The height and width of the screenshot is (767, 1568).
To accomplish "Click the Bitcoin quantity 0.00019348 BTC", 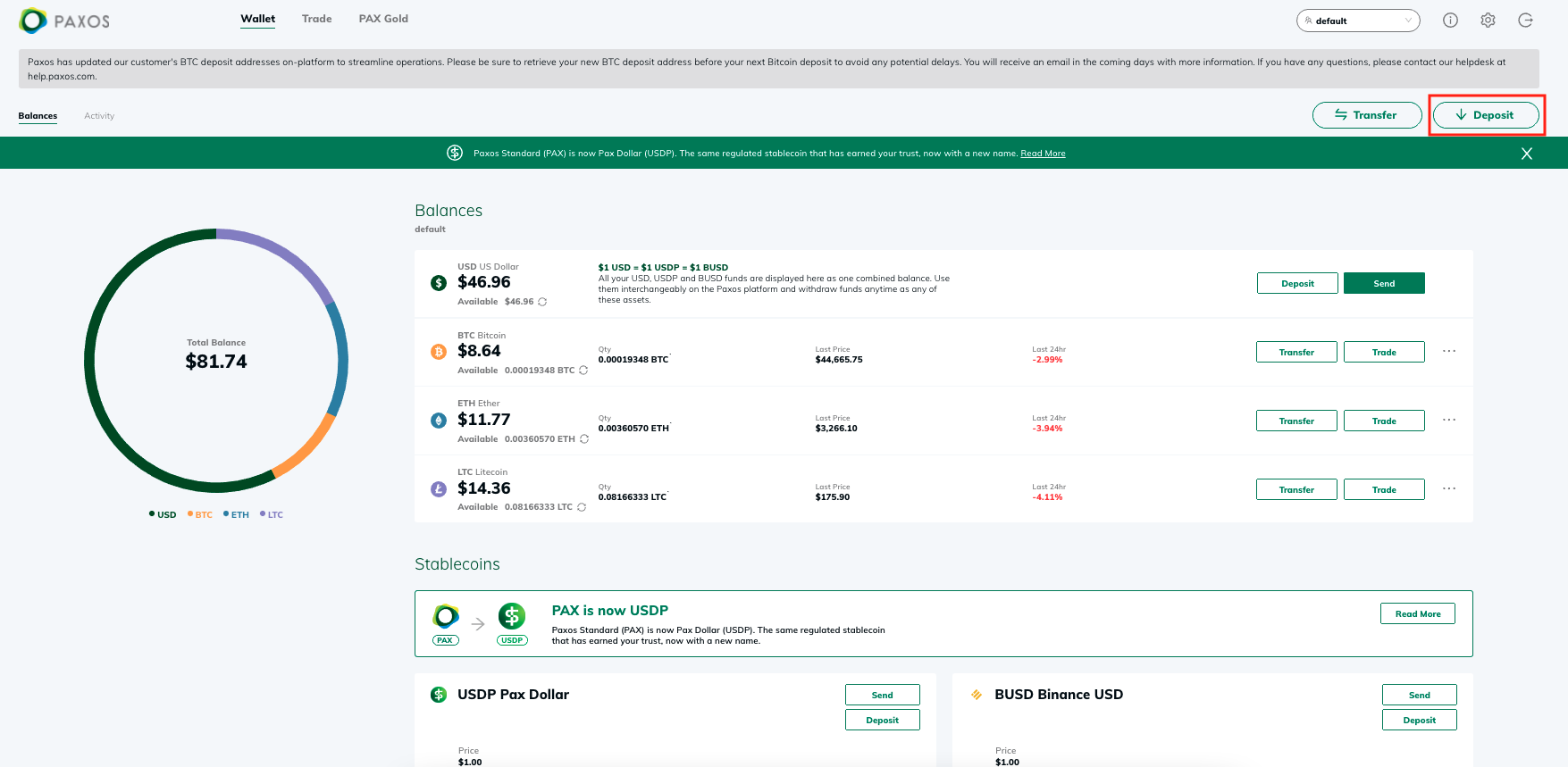I will tap(633, 360).
